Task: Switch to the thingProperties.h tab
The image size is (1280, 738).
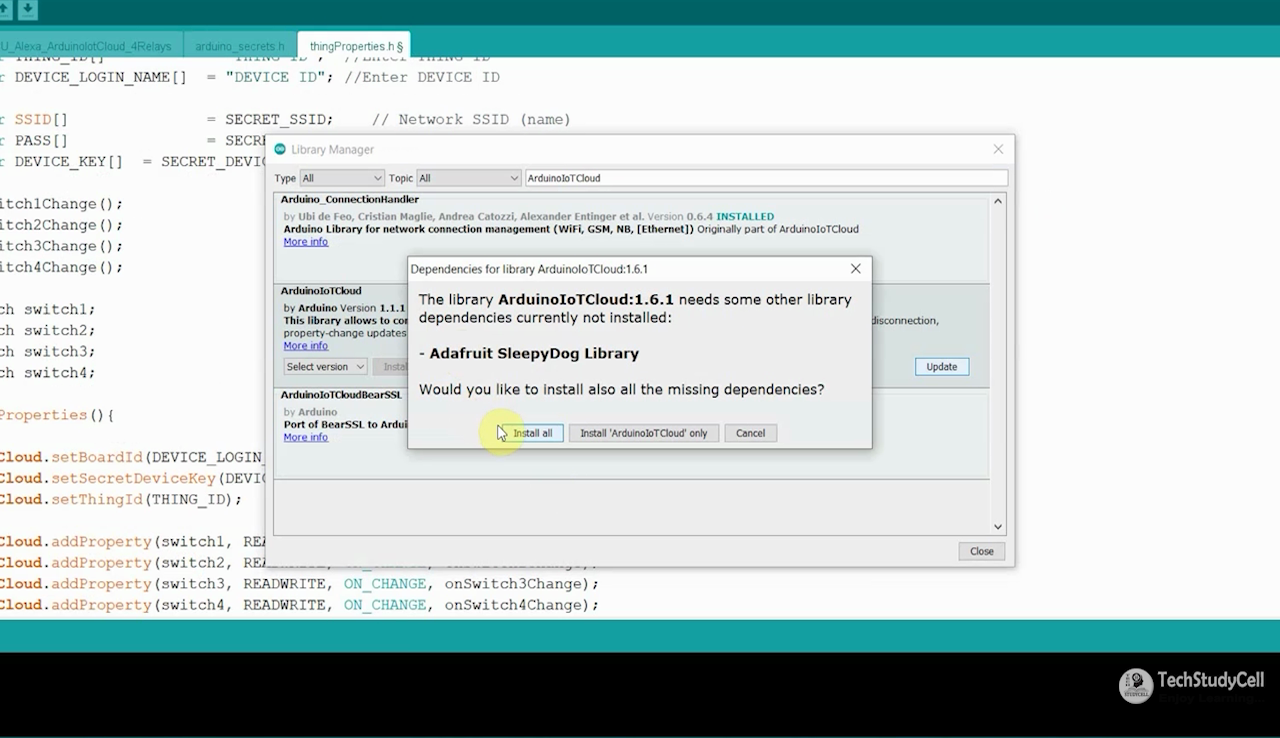Action: coord(352,45)
